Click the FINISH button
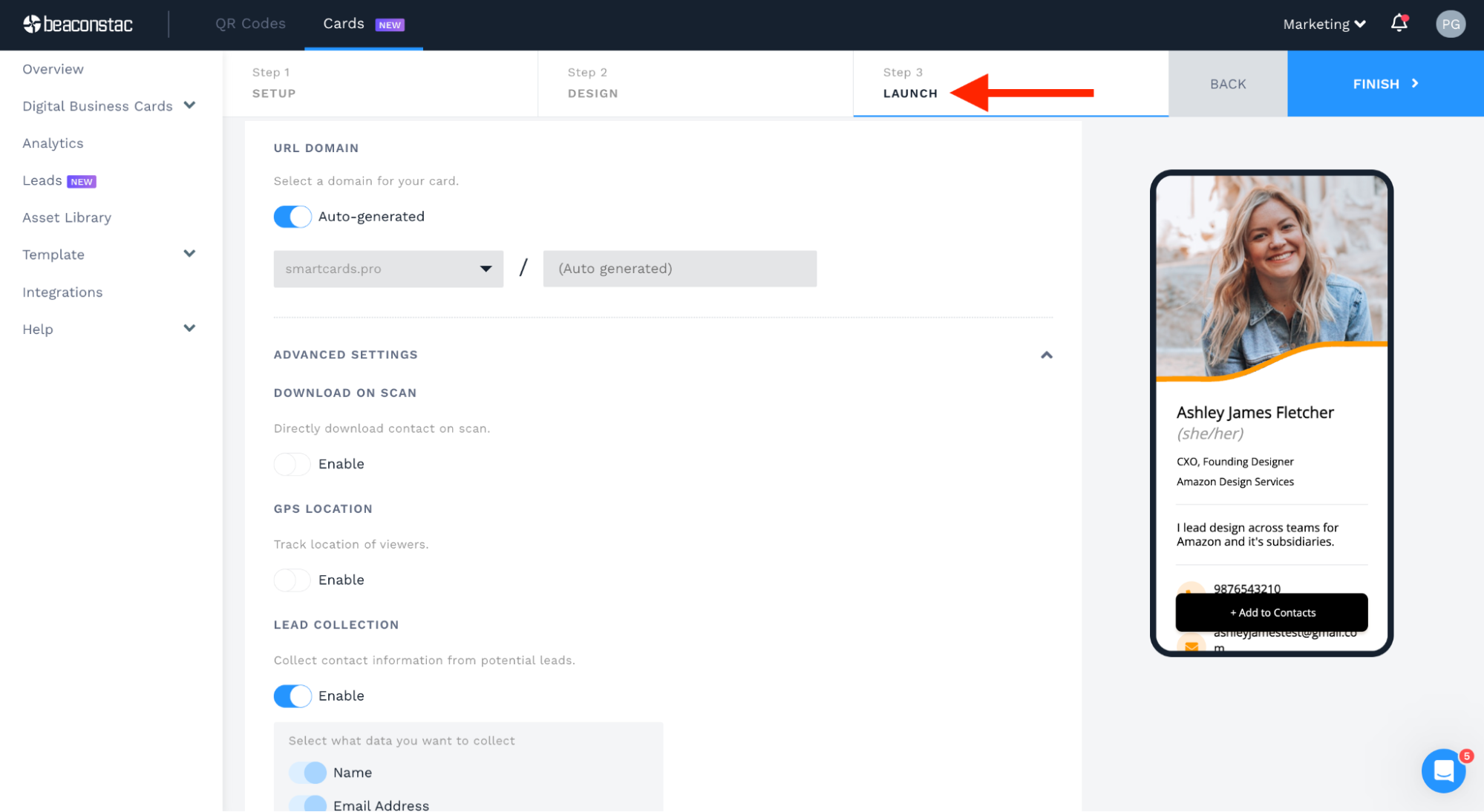1484x812 pixels. 1385,84
